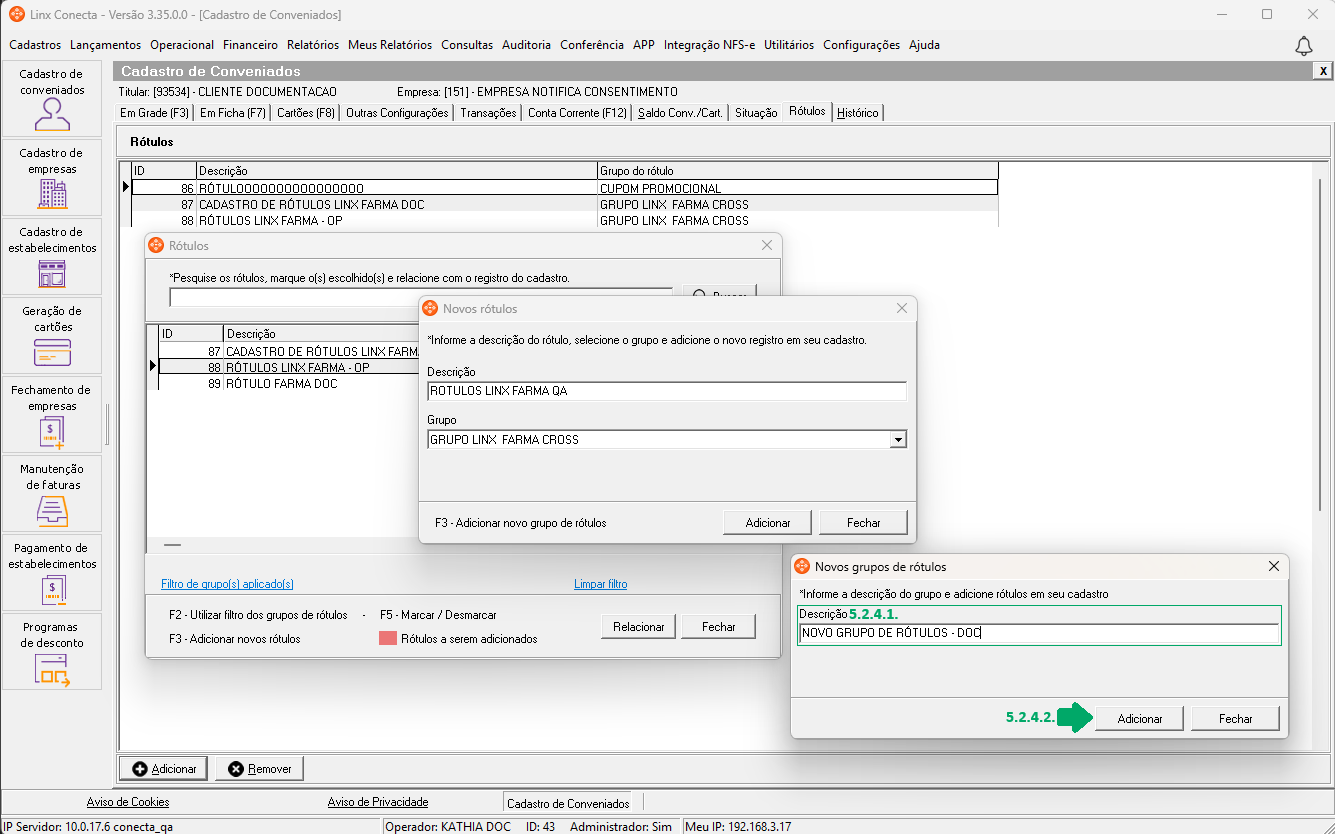
Task: Click Fechar in Novos grupos de rótulos
Action: (x=1236, y=719)
